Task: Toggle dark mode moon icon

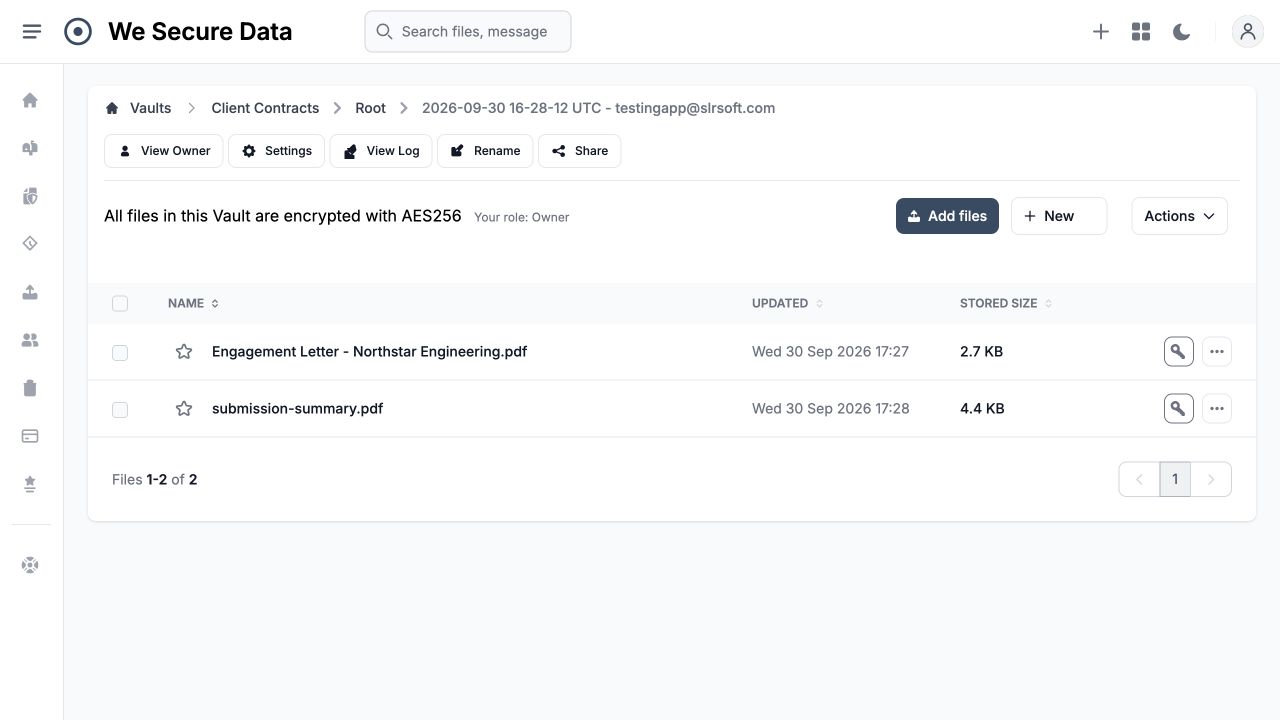Action: pyautogui.click(x=1181, y=32)
